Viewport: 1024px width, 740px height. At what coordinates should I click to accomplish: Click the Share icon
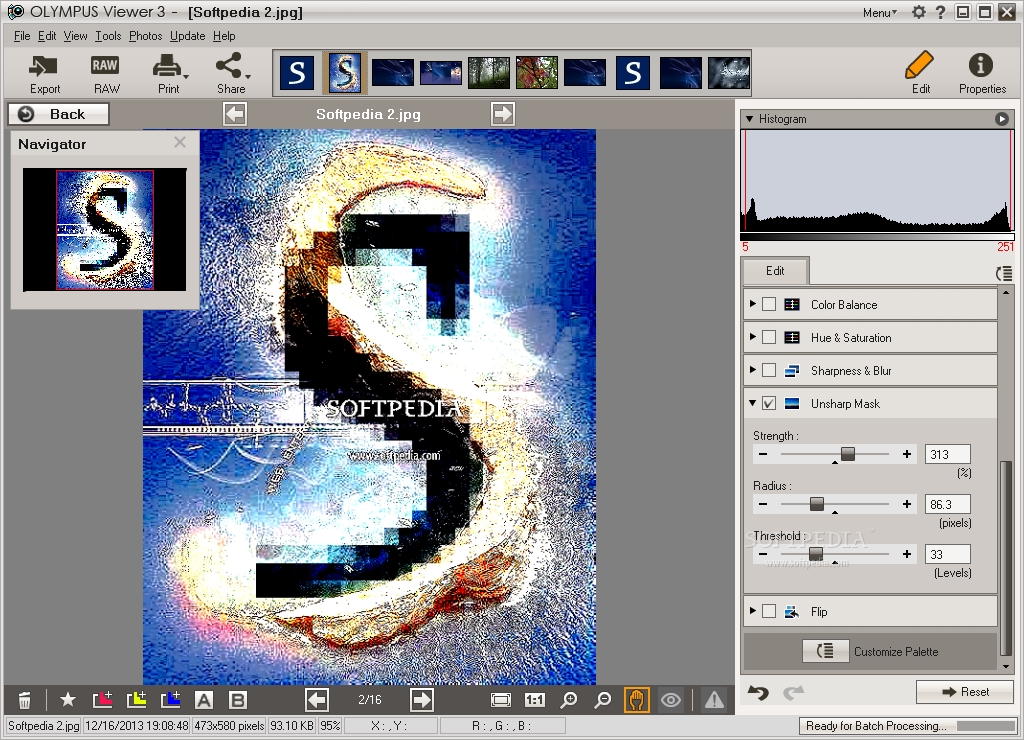(232, 74)
